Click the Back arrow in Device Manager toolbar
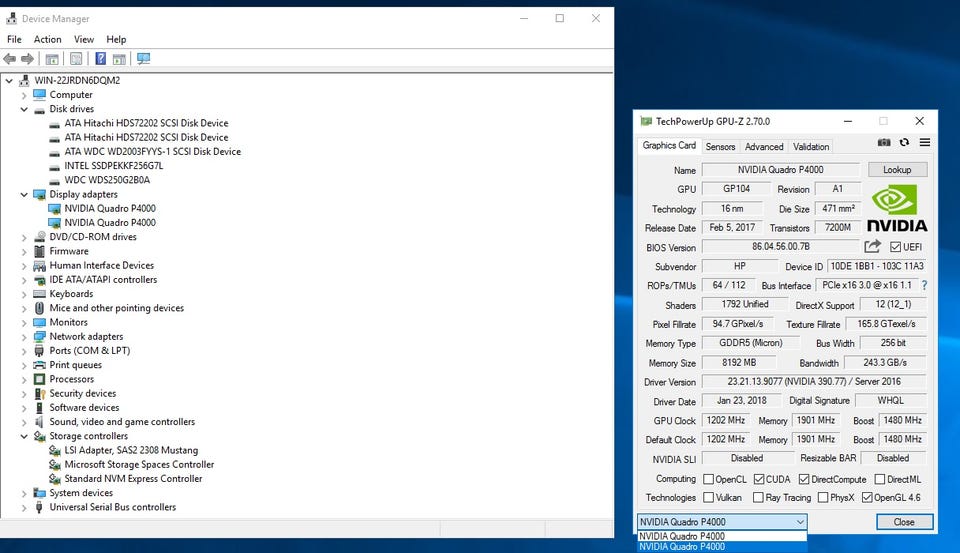The height and width of the screenshot is (553, 960). [10, 59]
